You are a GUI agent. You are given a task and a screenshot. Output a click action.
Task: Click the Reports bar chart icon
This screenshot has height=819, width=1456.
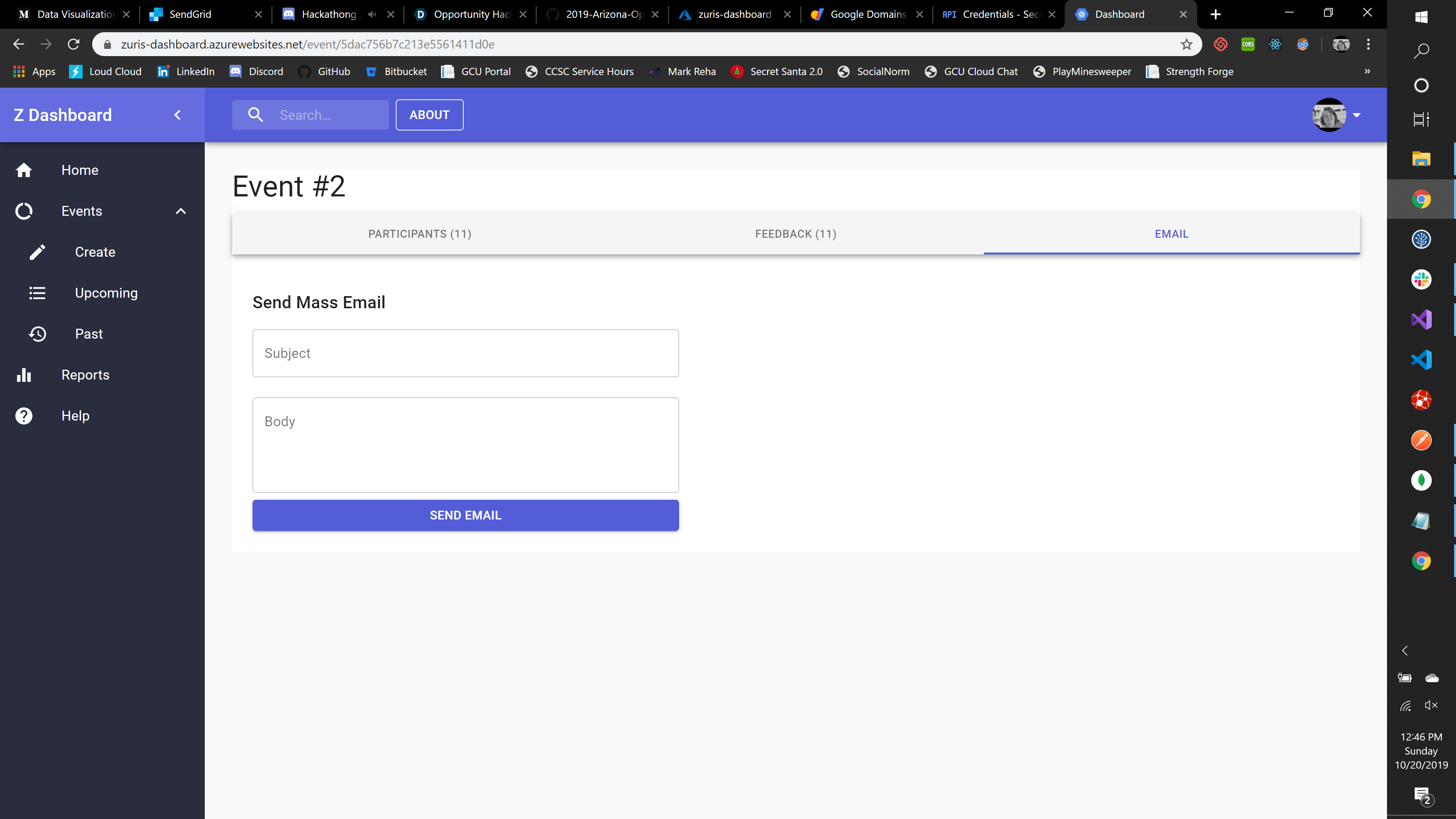(24, 375)
